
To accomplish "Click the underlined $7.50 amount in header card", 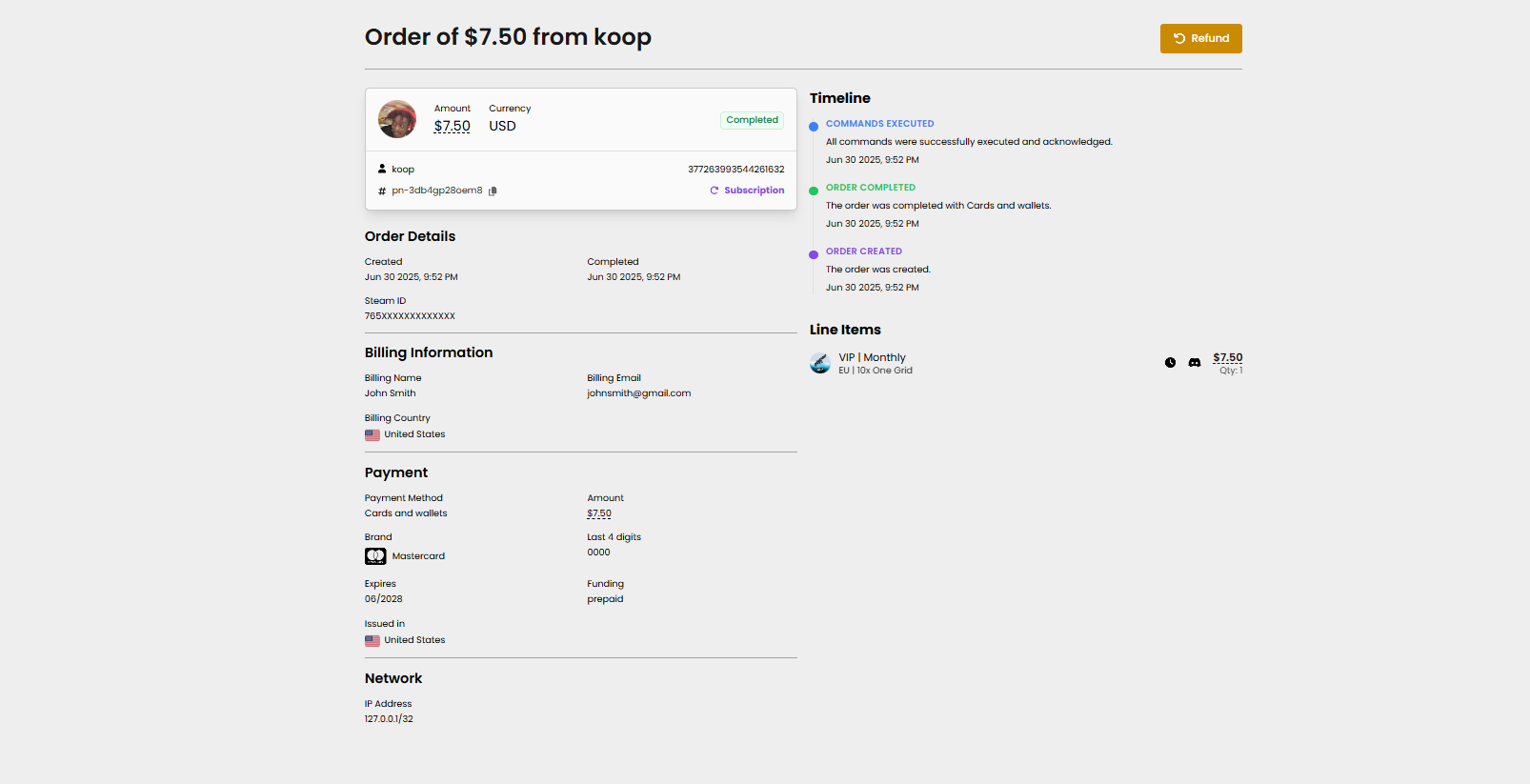I will tap(452, 126).
